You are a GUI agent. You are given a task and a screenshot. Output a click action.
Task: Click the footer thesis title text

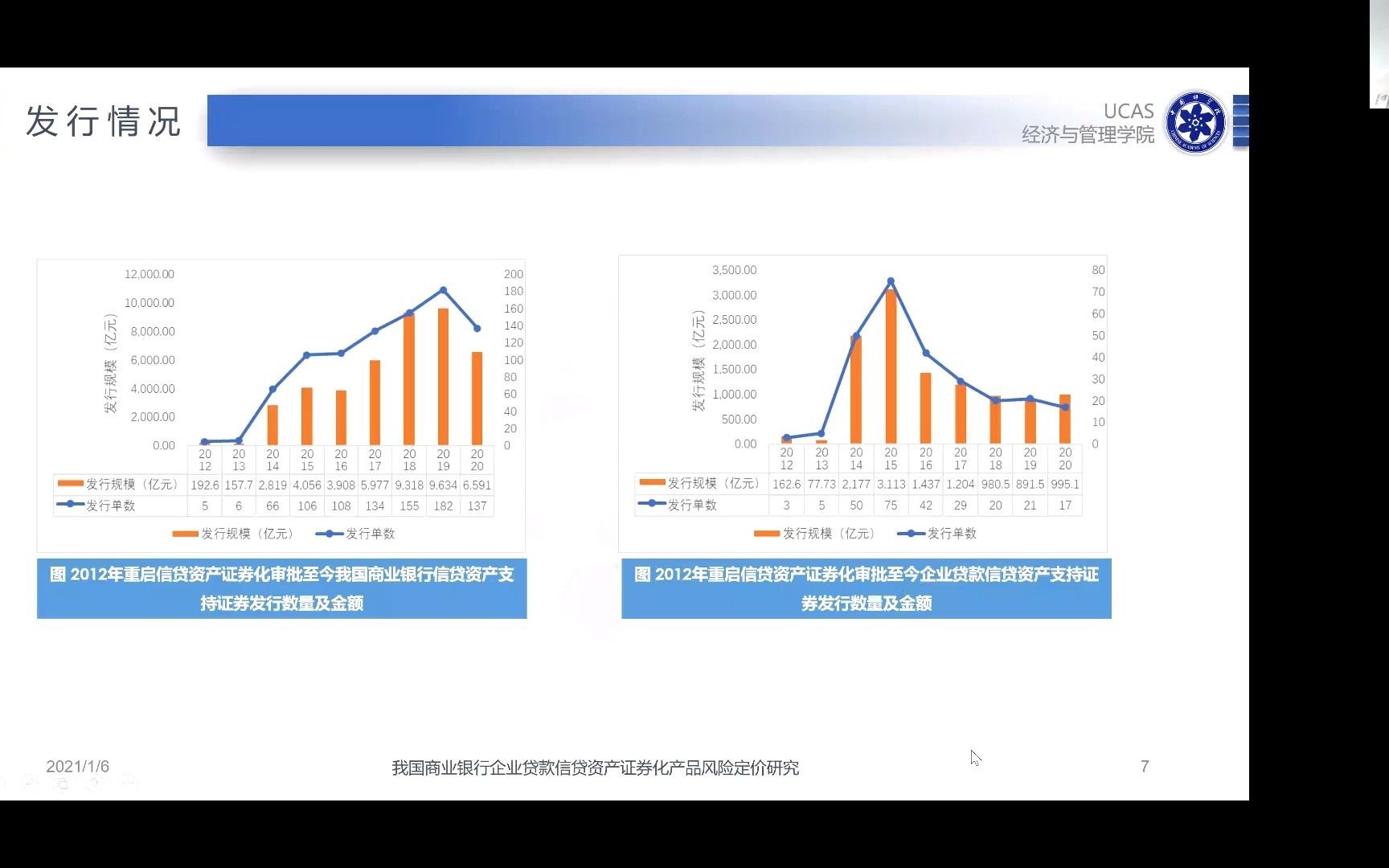(x=595, y=768)
